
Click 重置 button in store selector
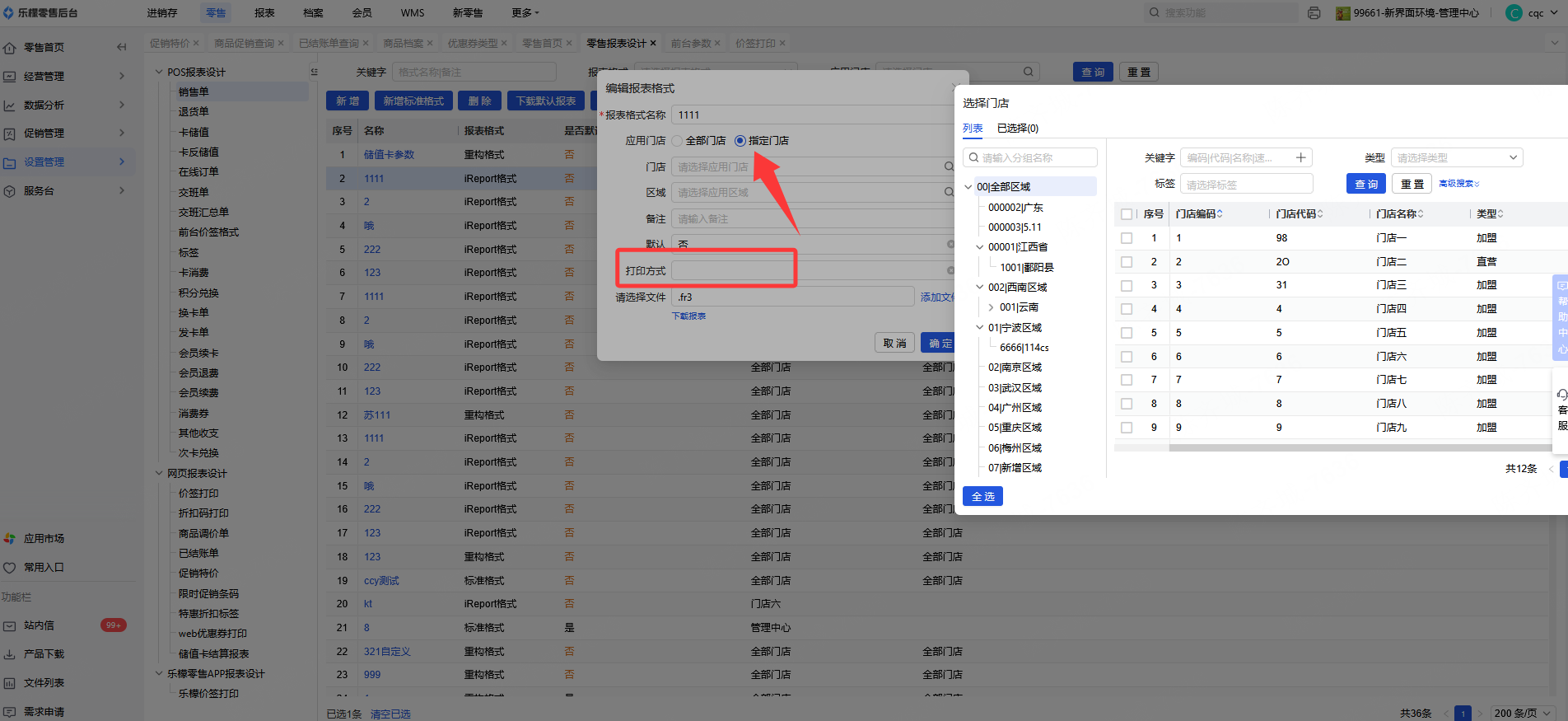click(x=1412, y=184)
